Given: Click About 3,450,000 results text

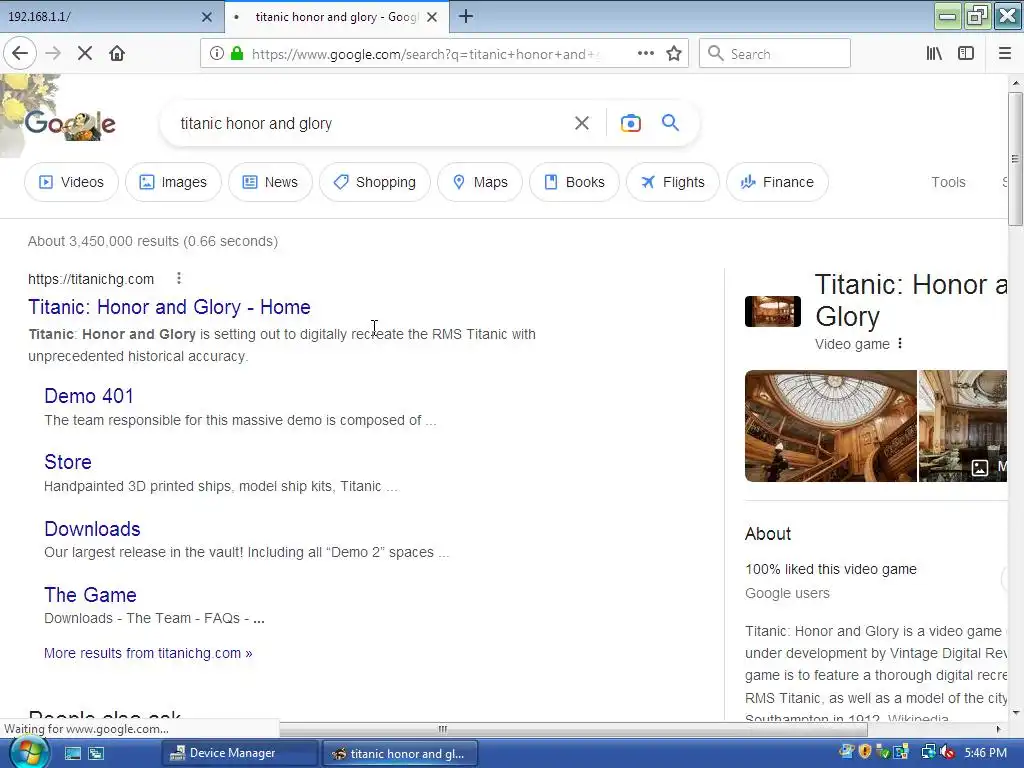Looking at the screenshot, I should click(x=153, y=241).
